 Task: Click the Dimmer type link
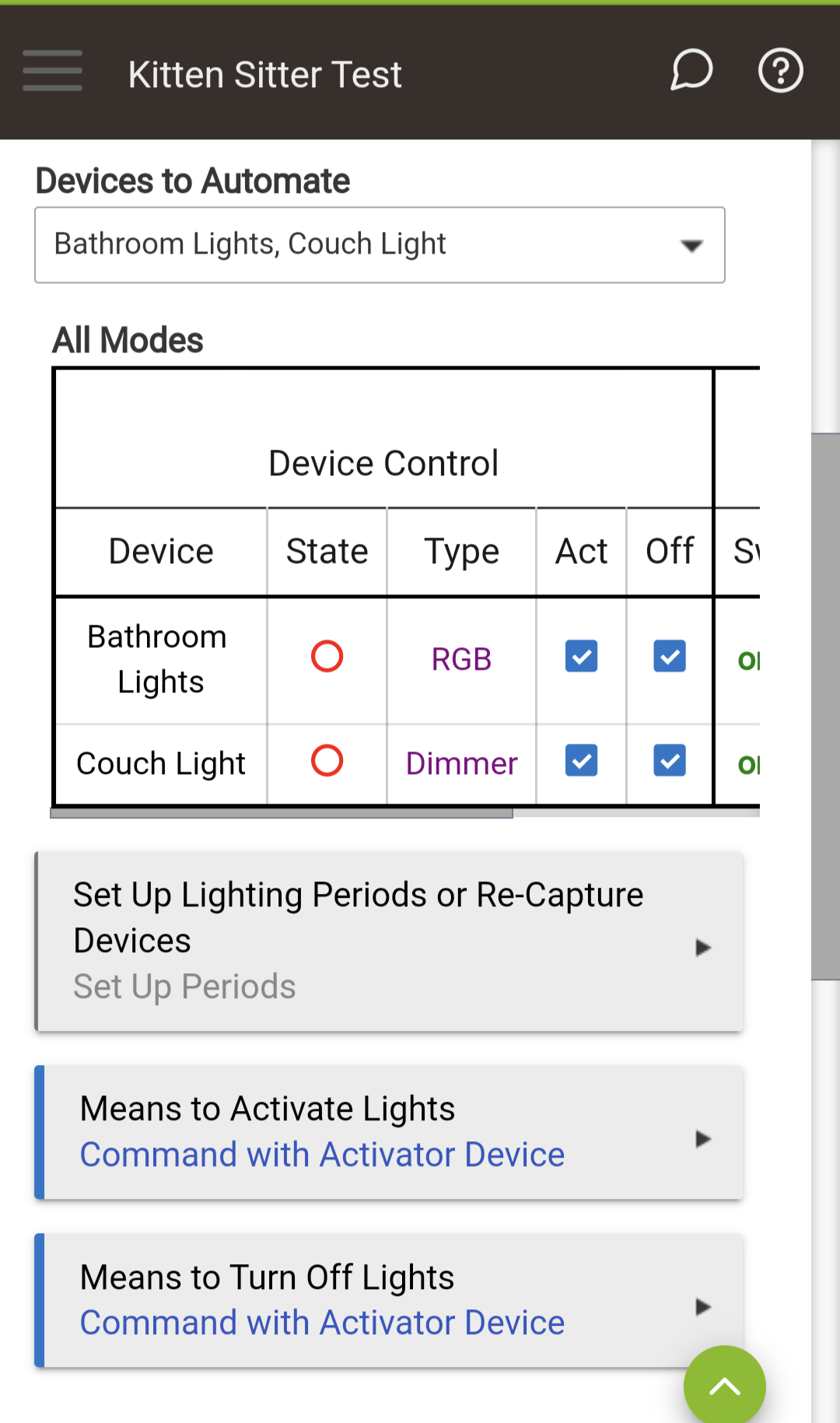coord(461,763)
